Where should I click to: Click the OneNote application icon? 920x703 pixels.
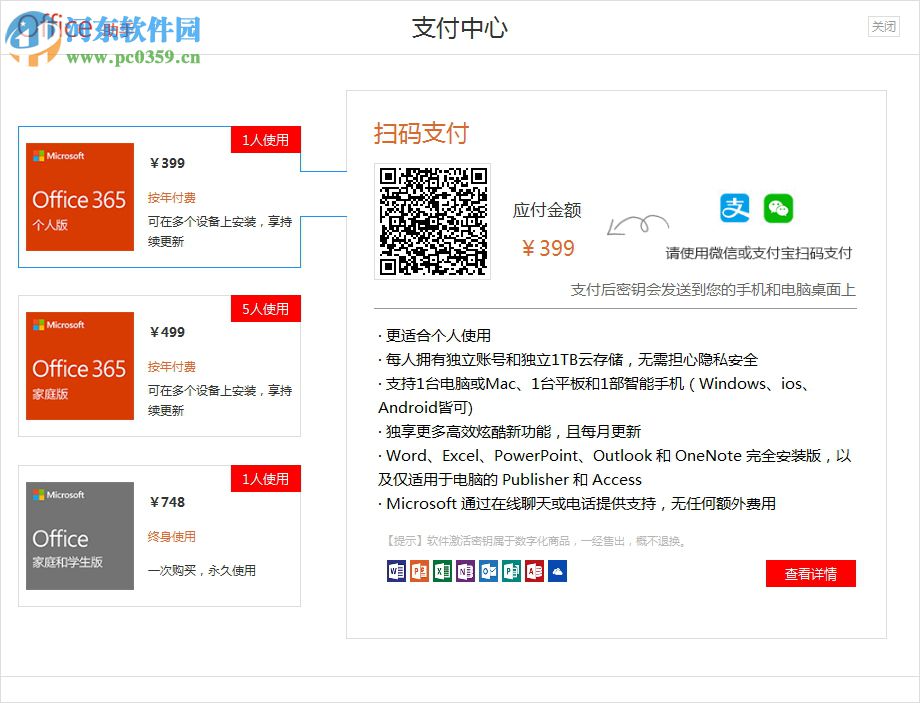(x=466, y=571)
